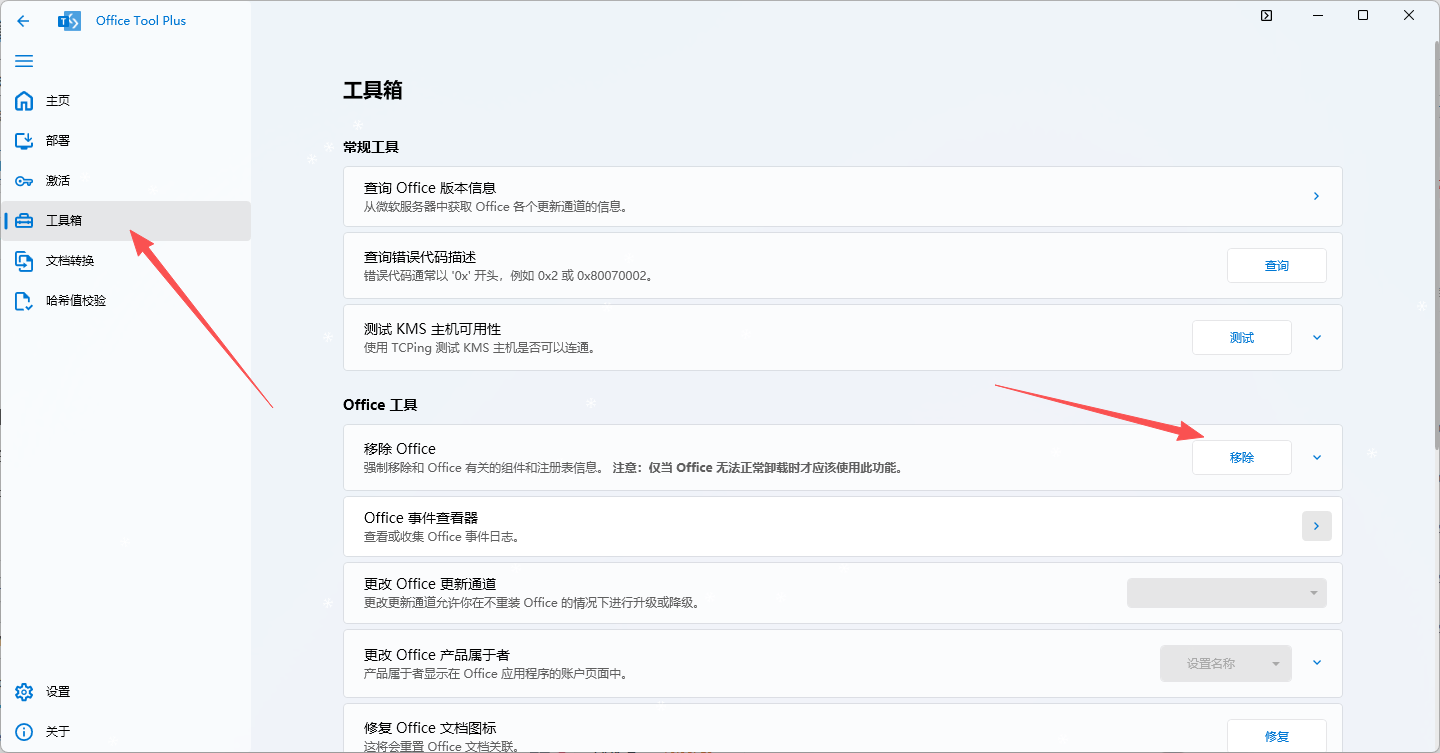This screenshot has width=1440, height=753.
Task: Collapse the sidebar with hamburger menu
Action: point(23,61)
